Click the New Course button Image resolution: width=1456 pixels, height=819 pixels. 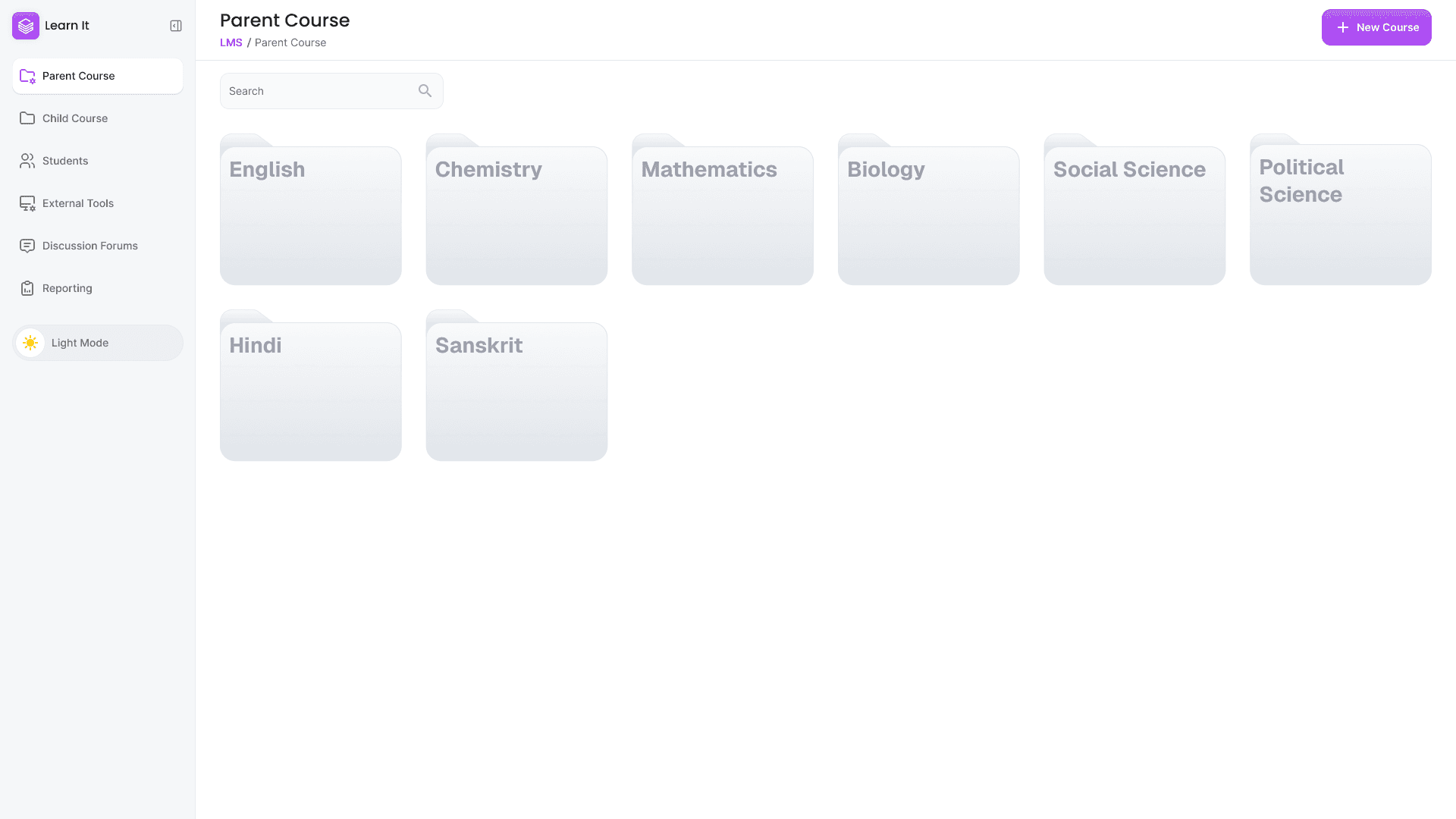(1376, 27)
